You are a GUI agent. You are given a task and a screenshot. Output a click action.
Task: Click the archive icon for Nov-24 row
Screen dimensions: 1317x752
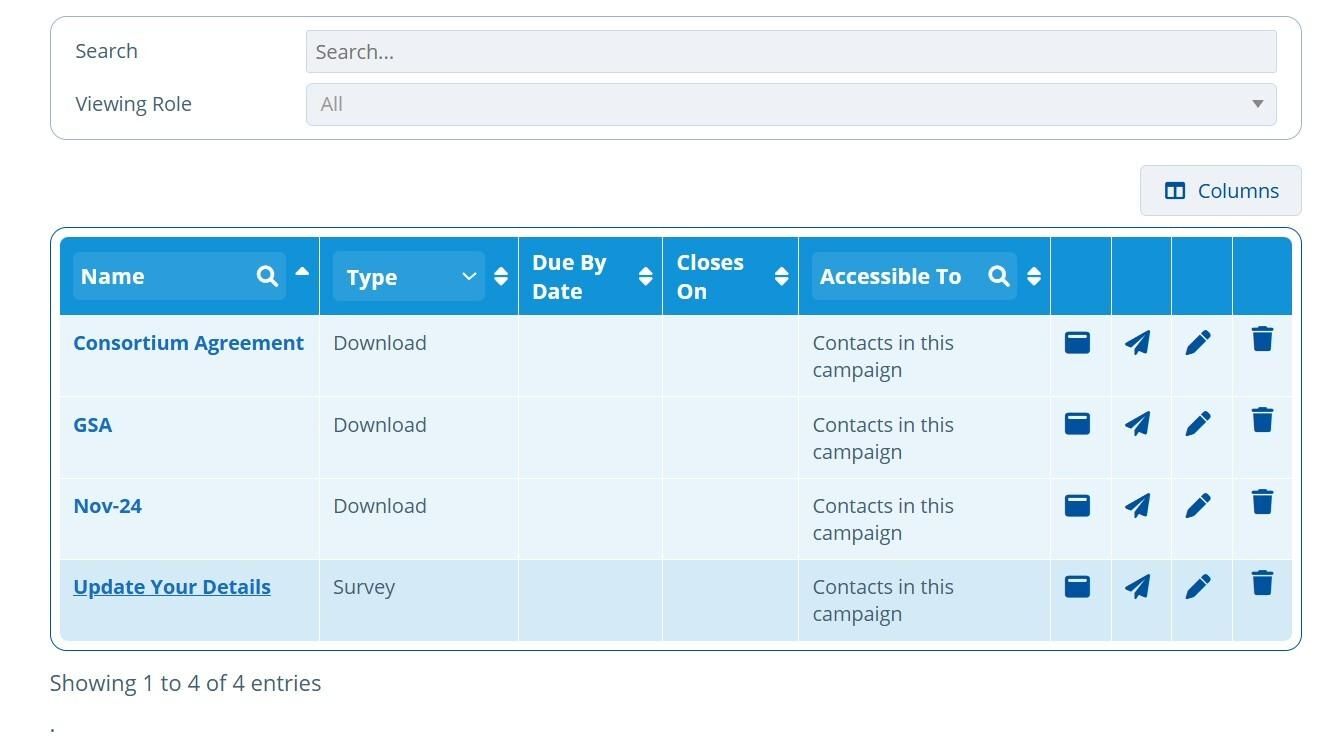tap(1077, 505)
